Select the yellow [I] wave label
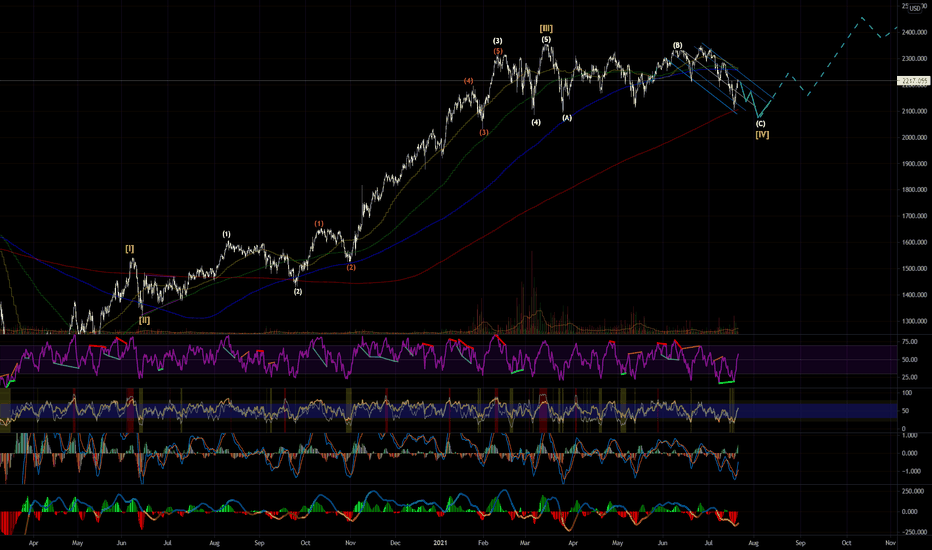 (x=130, y=249)
